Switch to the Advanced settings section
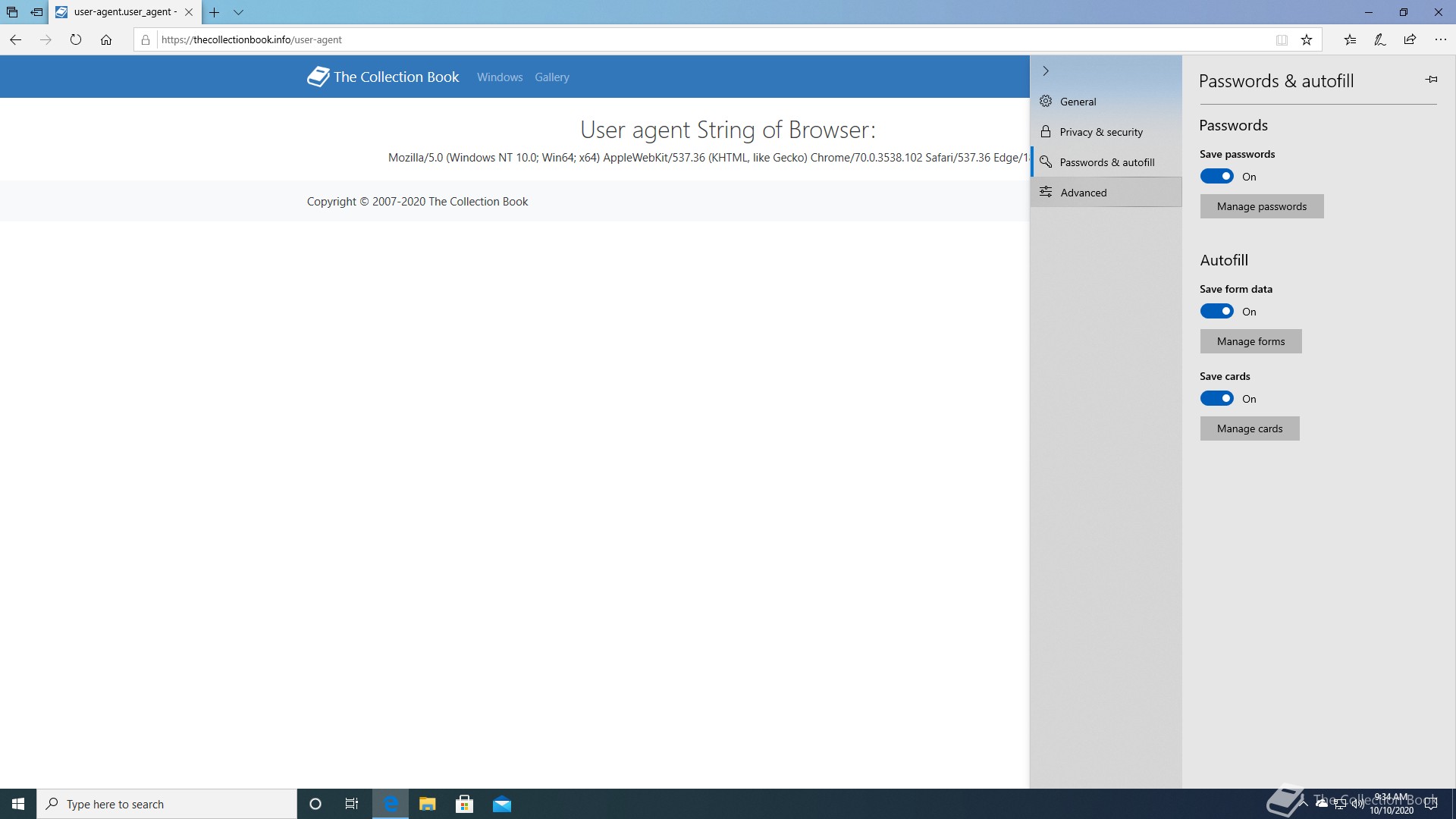 [x=1083, y=193]
